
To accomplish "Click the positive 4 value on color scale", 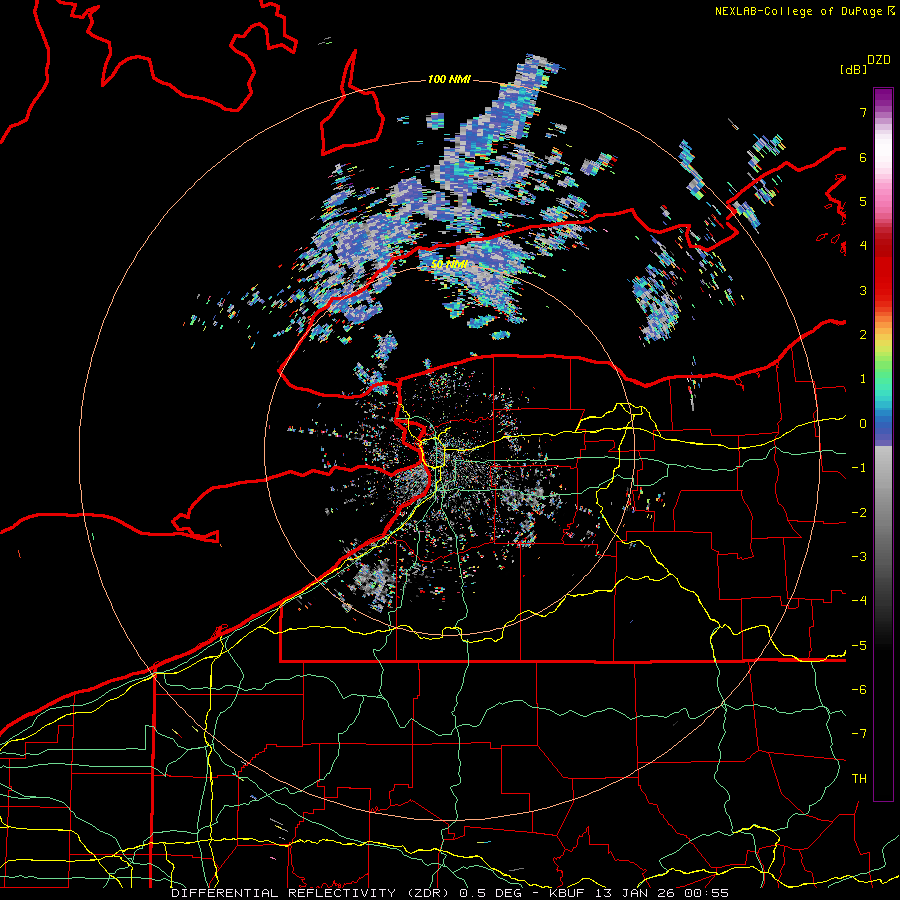I will point(863,246).
